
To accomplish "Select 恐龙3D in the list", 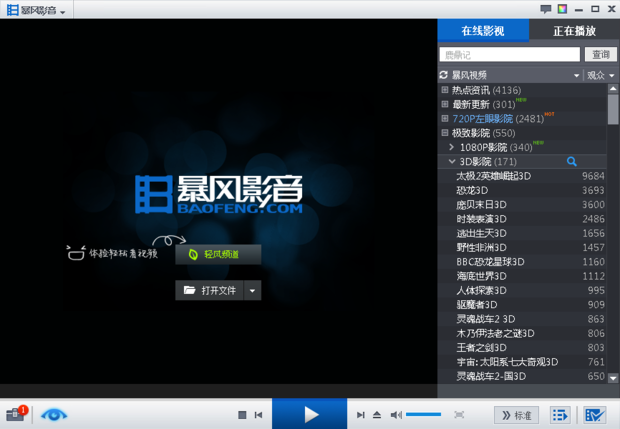I will tap(522, 190).
